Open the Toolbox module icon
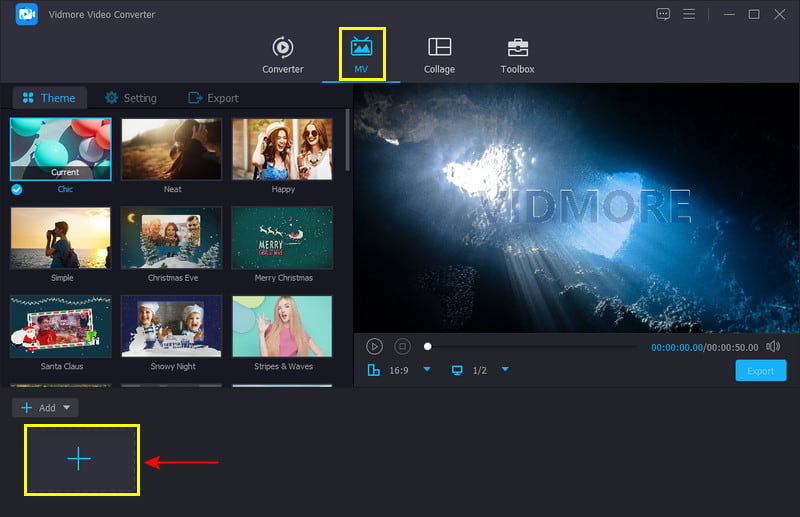Viewport: 800px width, 517px height. point(517,48)
